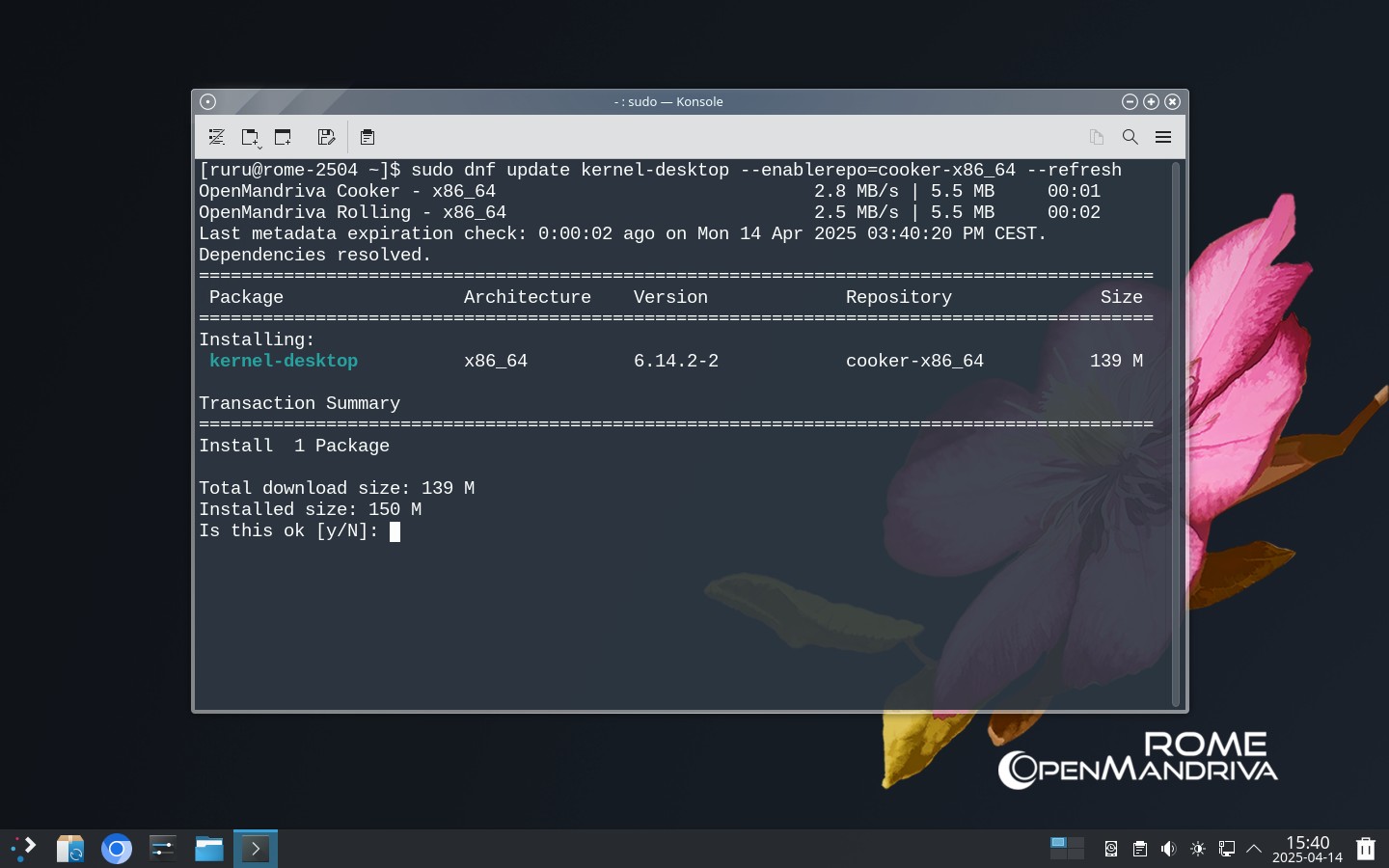Screen dimensions: 1389x868
Task: Open the Find search in Konsole
Action: point(1130,137)
